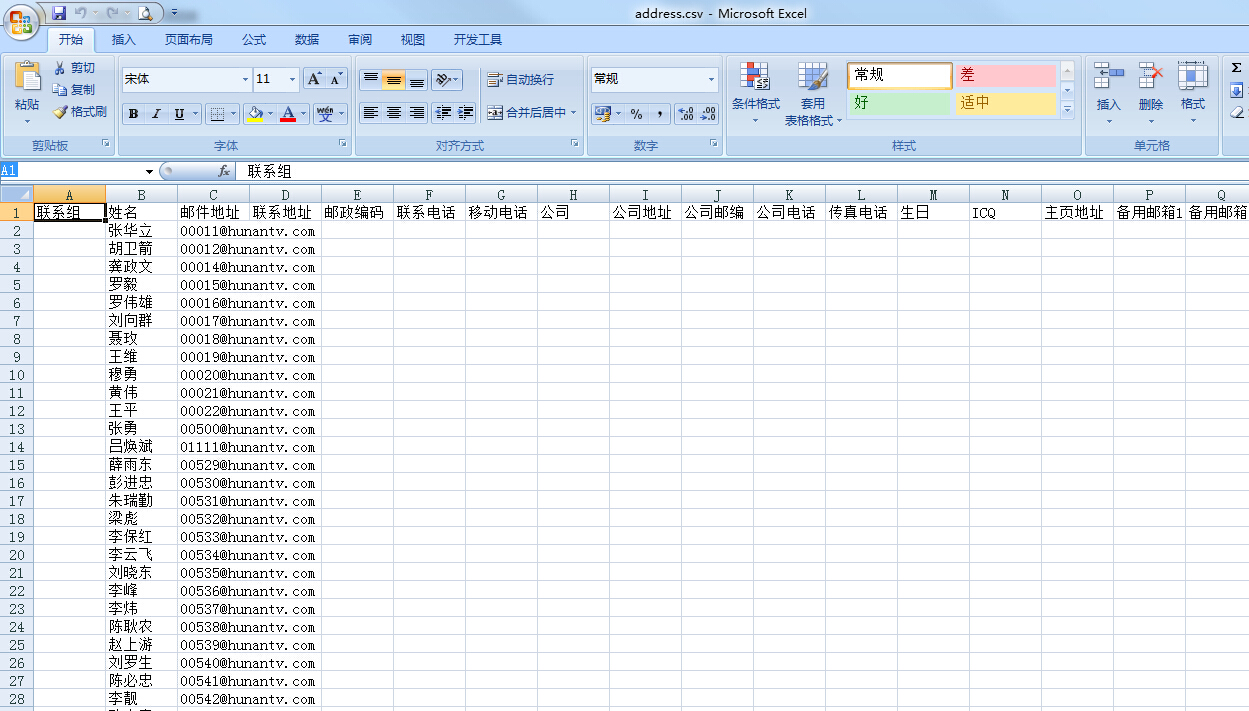
Task: Open the Name Box dropdown arrow
Action: pyautogui.click(x=150, y=172)
